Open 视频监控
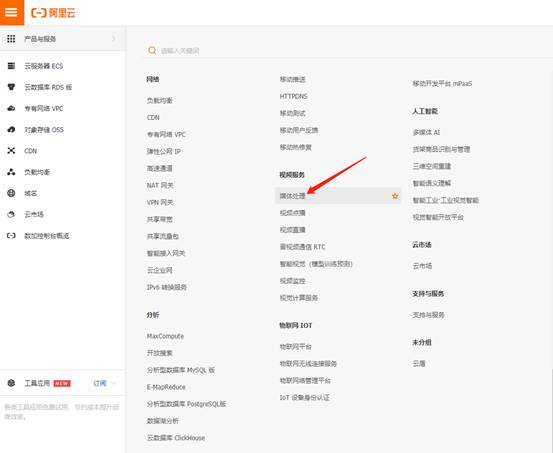 pyautogui.click(x=292, y=281)
